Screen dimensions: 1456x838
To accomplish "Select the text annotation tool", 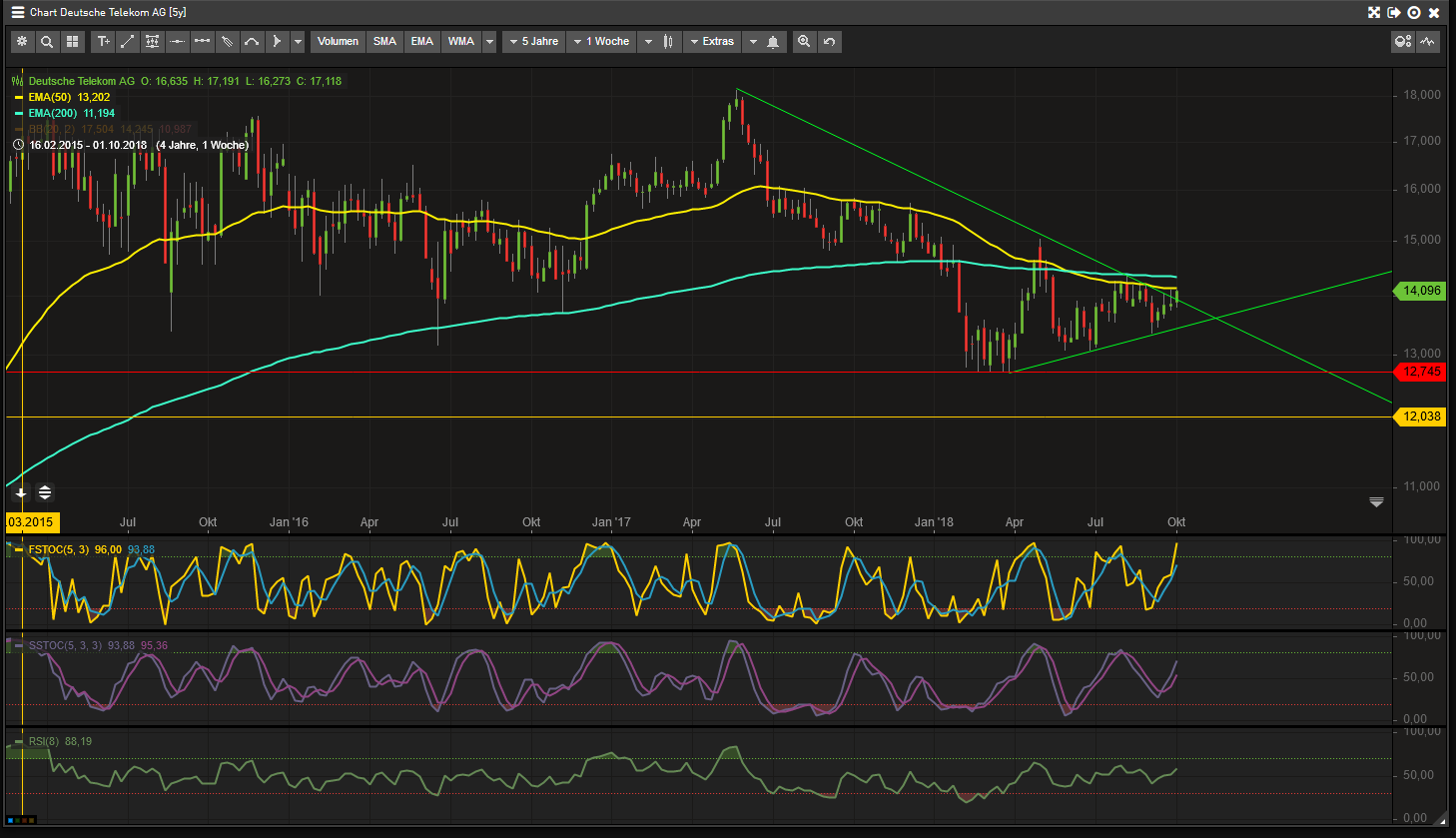I will click(103, 42).
